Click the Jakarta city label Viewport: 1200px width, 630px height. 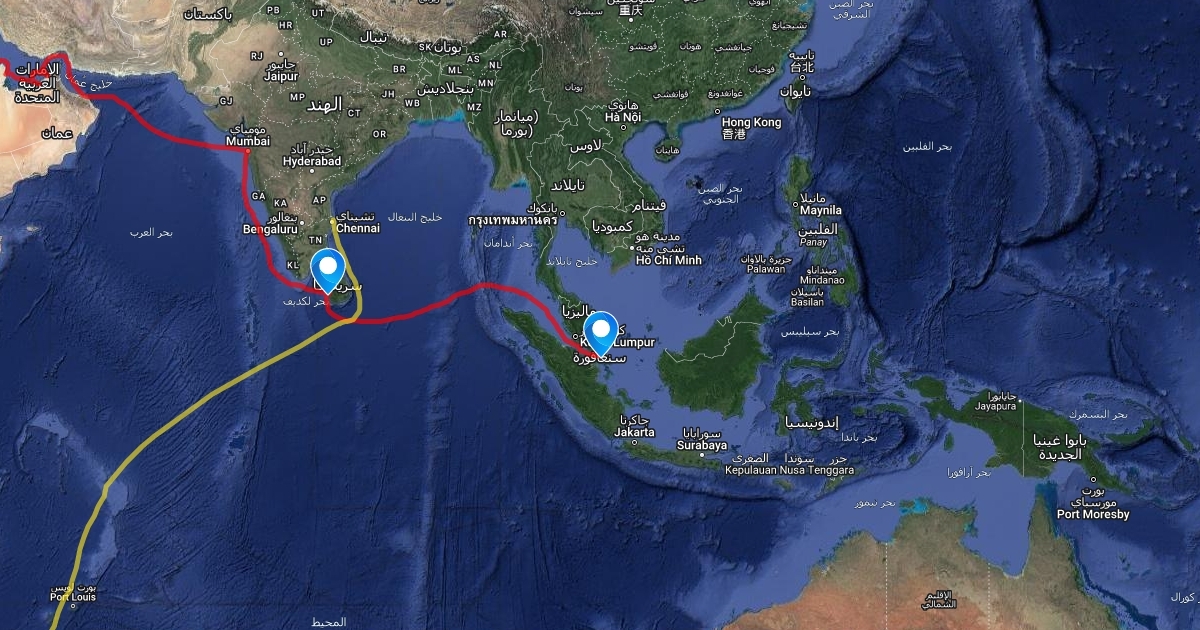pos(636,432)
